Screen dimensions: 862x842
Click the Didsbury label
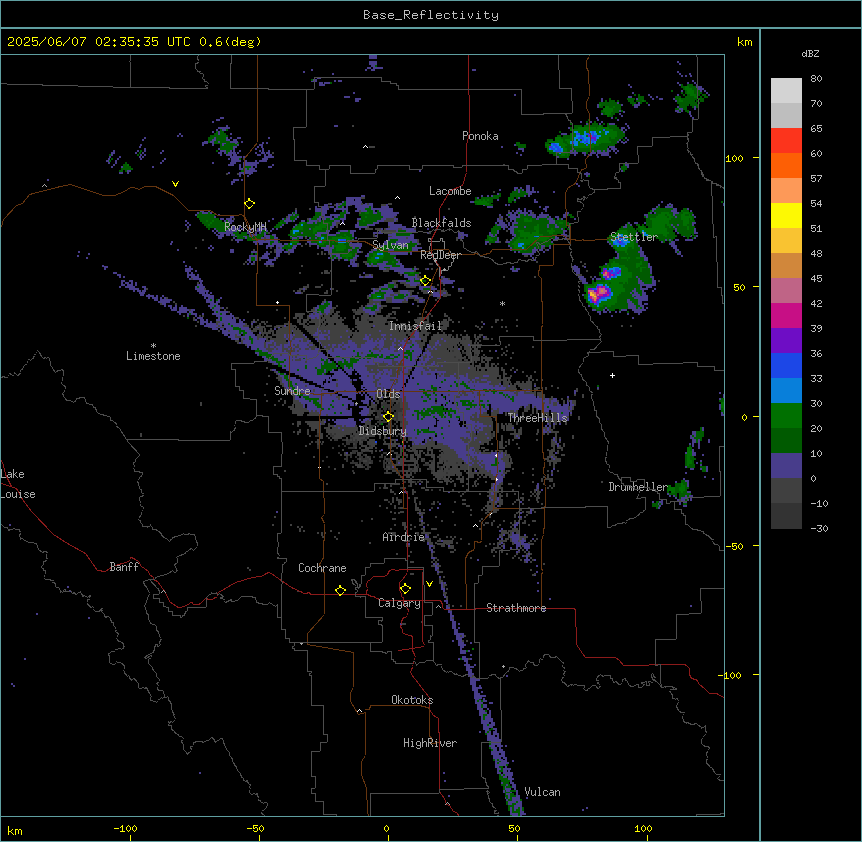pyautogui.click(x=383, y=431)
